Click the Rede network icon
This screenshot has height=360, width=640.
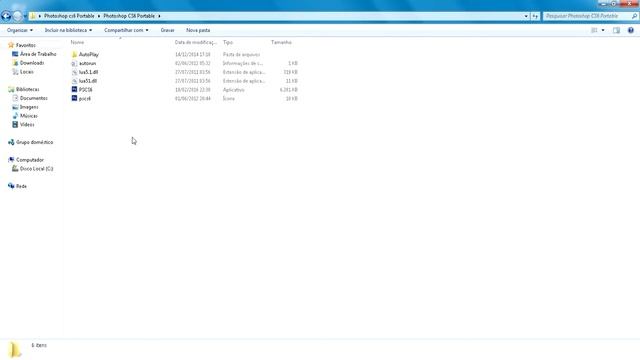pos(11,186)
